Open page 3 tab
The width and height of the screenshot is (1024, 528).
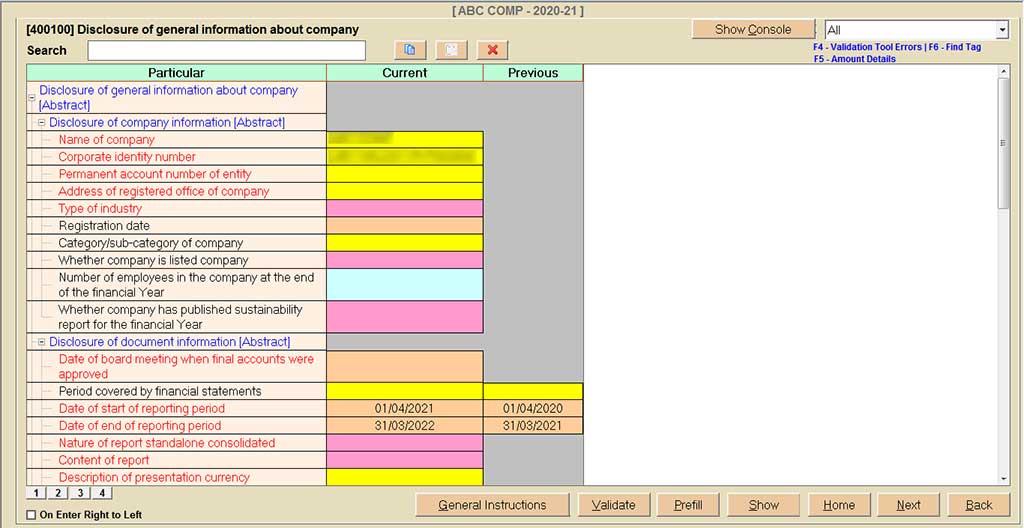[x=80, y=493]
